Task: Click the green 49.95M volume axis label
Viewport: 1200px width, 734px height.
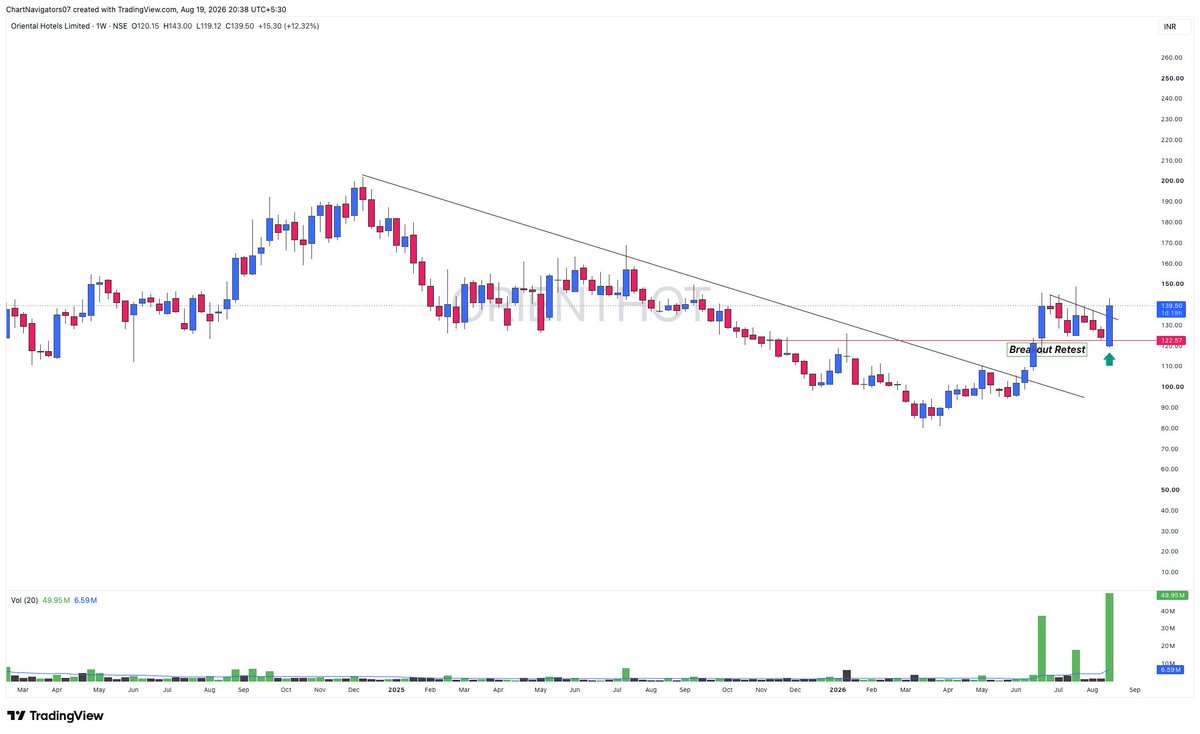Action: point(1171,595)
